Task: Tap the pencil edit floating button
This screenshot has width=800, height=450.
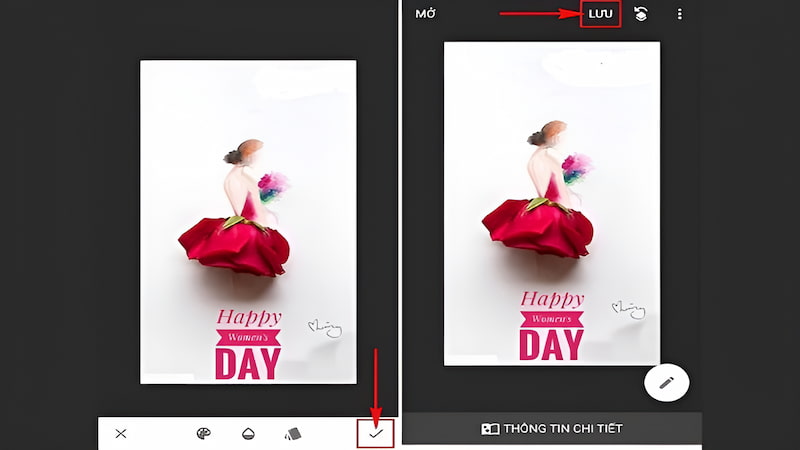Action: [x=666, y=383]
